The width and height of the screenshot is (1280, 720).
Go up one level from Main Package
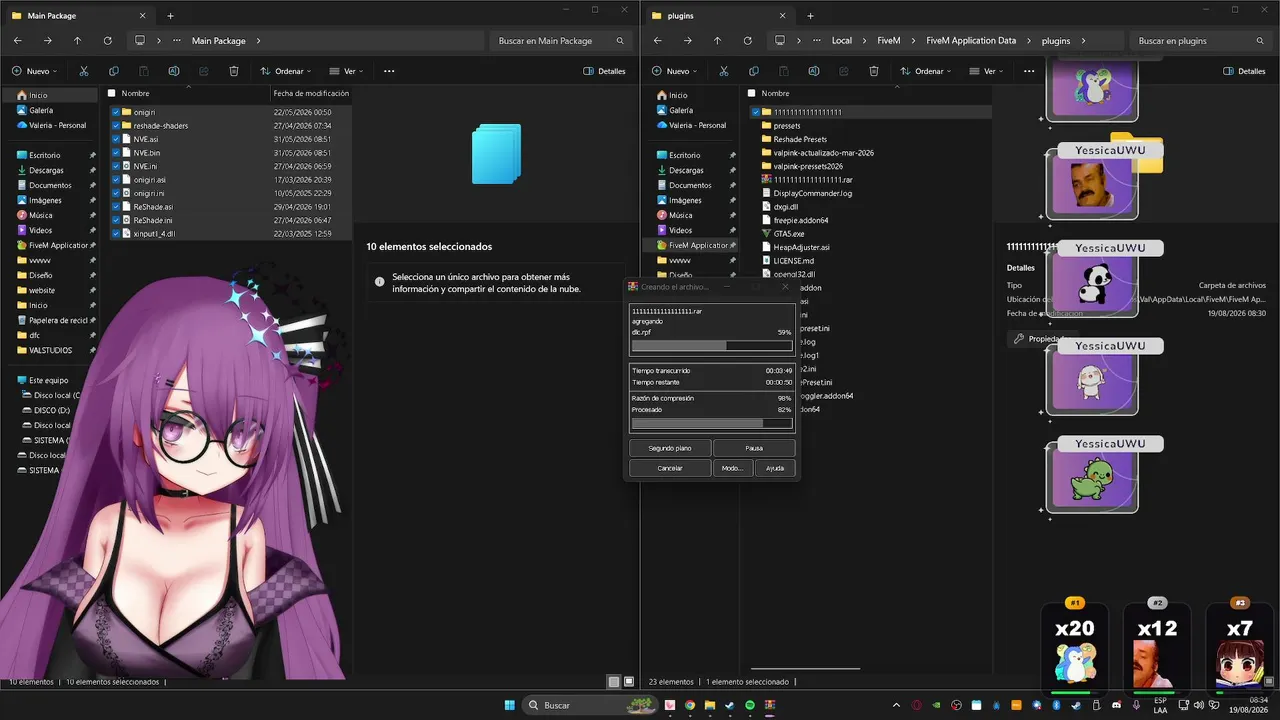point(77,41)
